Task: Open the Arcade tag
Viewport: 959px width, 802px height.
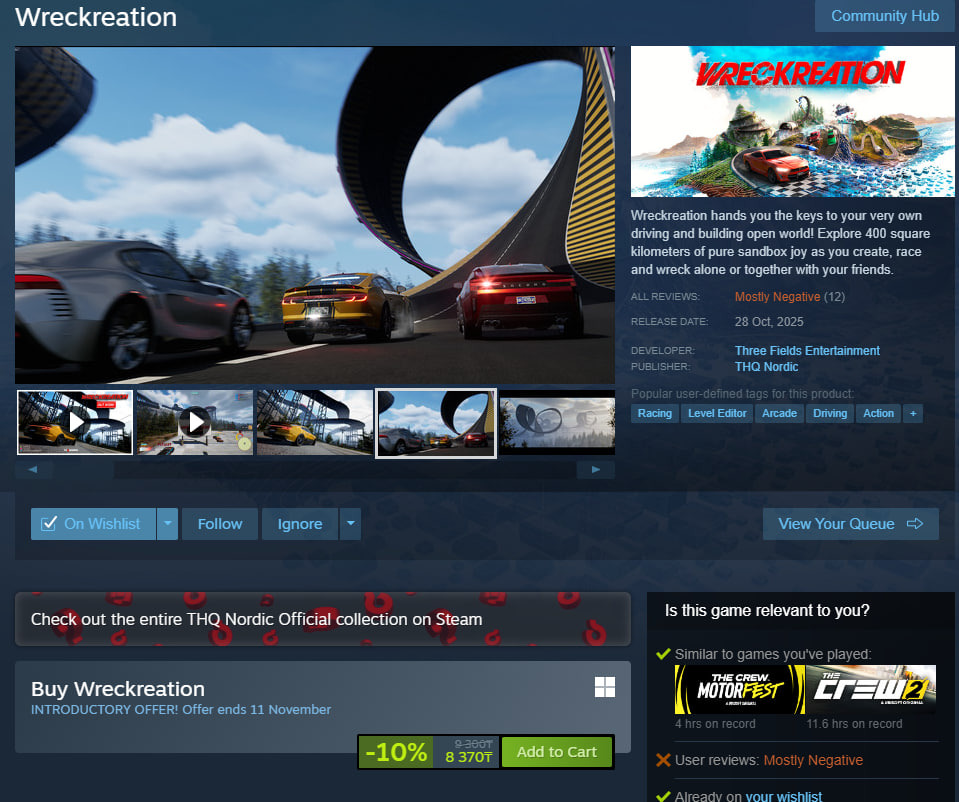Action: (779, 414)
